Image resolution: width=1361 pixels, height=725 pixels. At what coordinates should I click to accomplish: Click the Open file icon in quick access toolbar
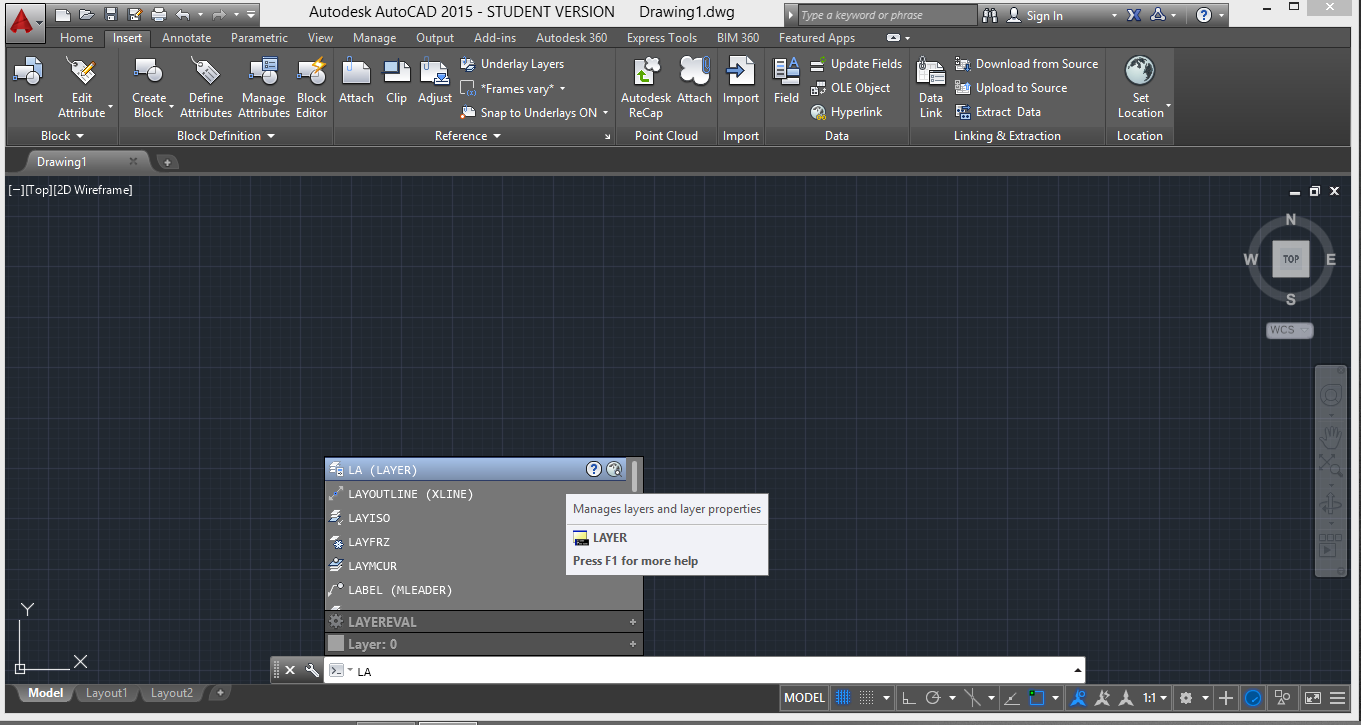(x=87, y=14)
